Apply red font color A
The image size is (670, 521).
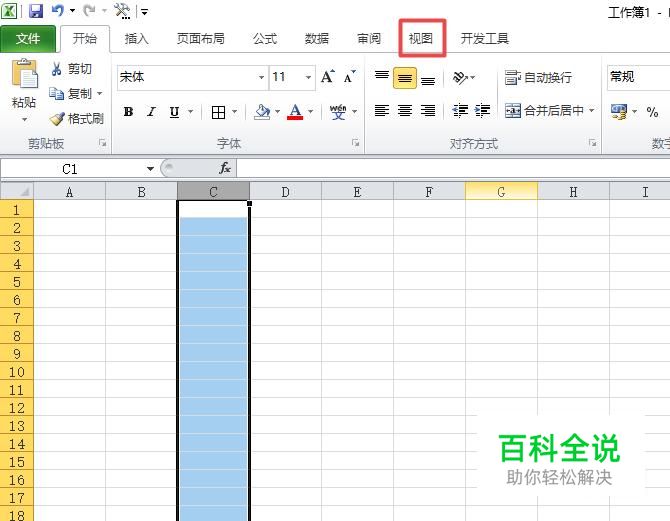[295, 112]
